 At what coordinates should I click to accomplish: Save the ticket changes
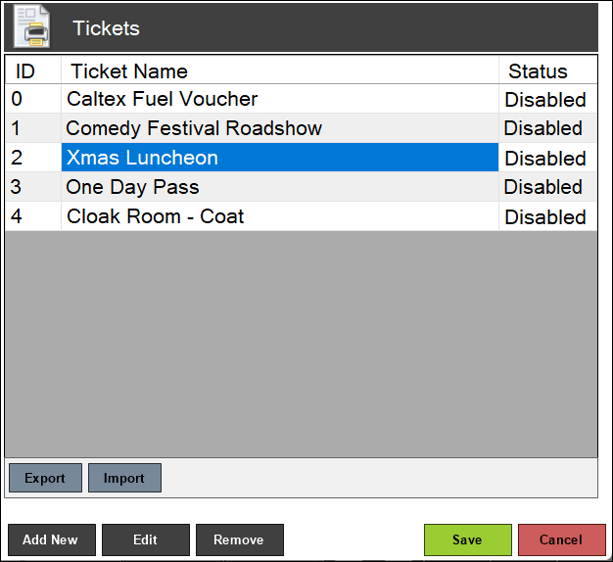click(468, 540)
